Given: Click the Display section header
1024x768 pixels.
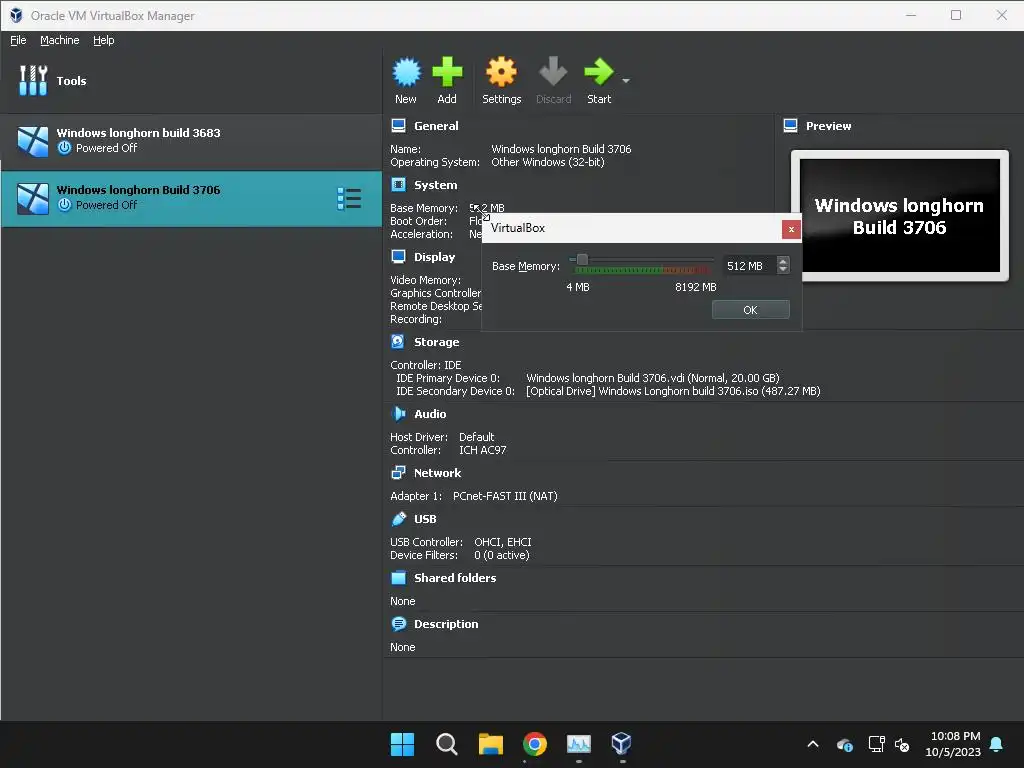Looking at the screenshot, I should (434, 257).
